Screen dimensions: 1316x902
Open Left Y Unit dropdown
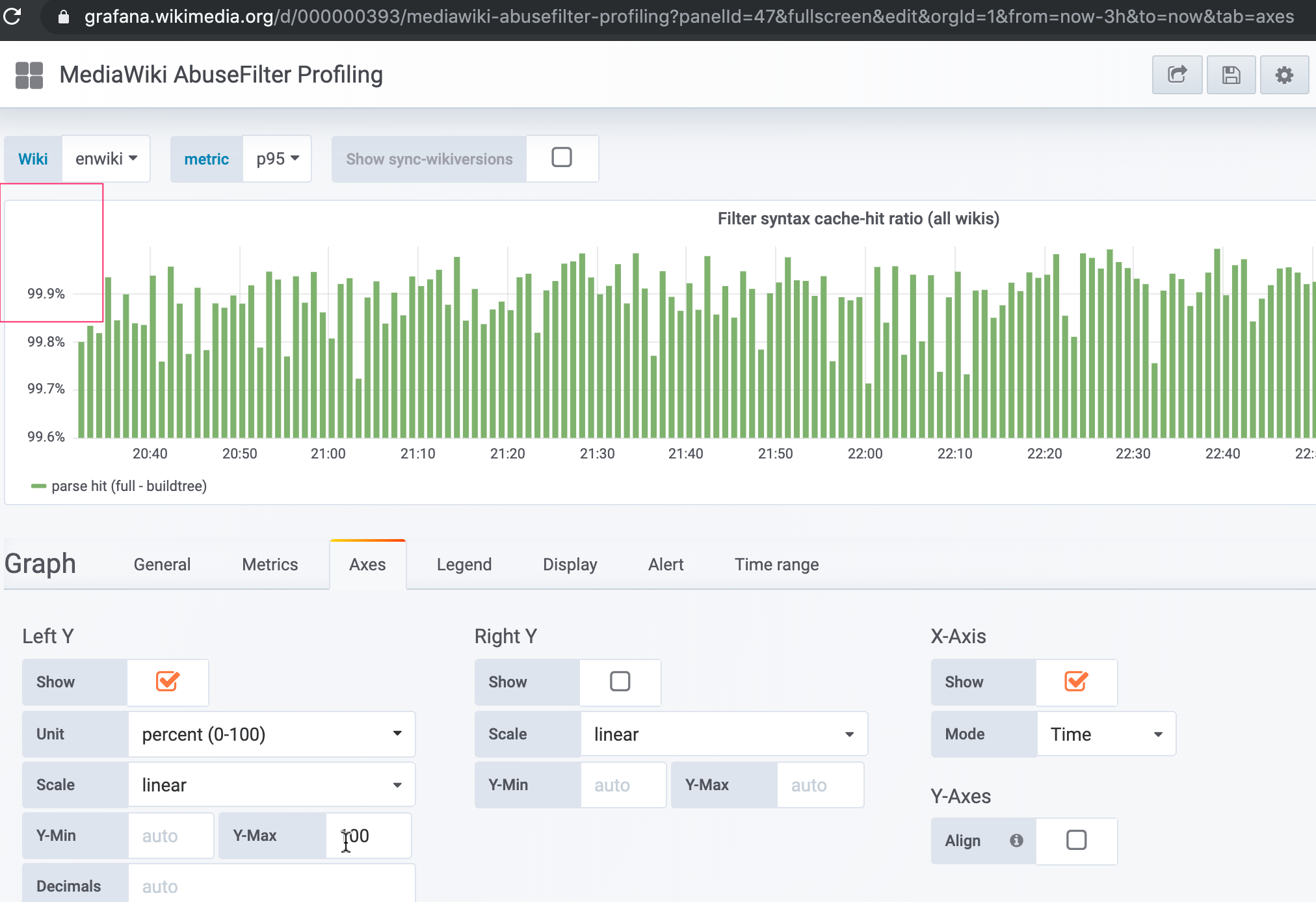point(271,734)
